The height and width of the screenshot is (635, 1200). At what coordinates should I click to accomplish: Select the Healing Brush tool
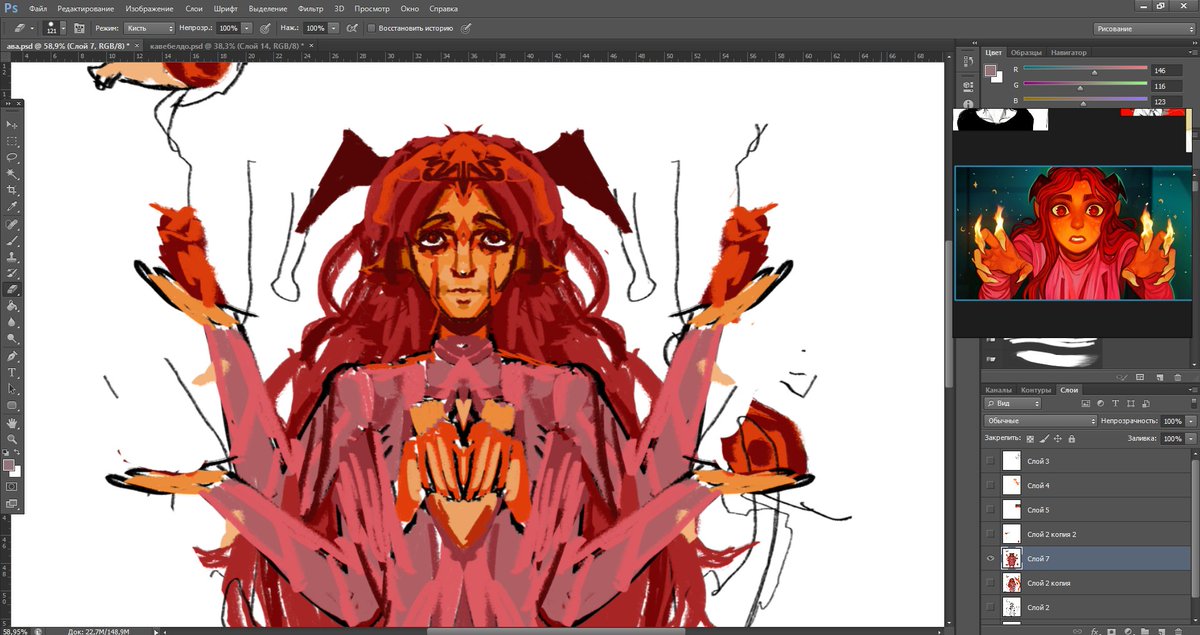tap(12, 224)
